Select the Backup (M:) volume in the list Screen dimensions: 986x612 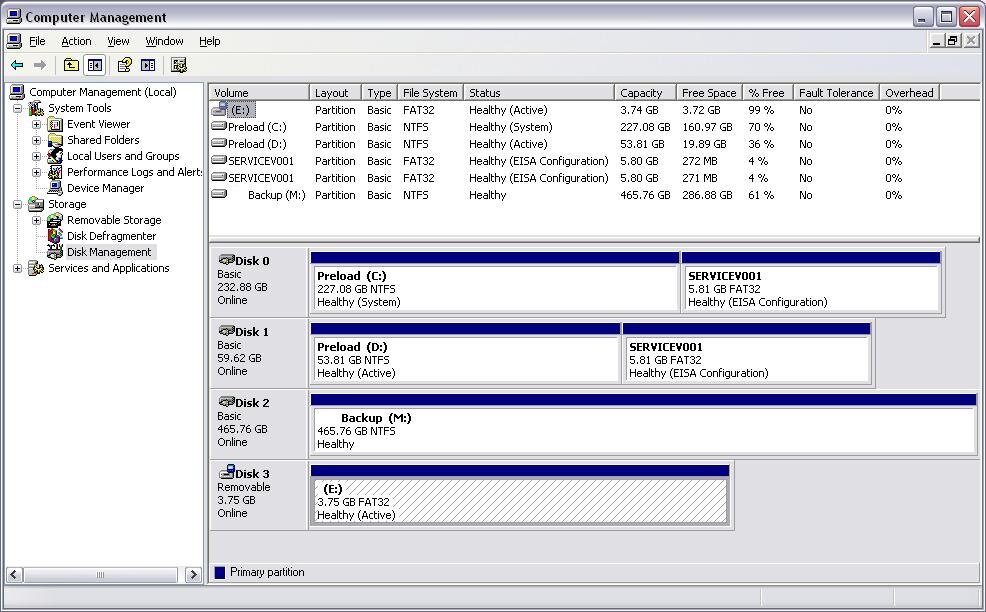tap(276, 195)
